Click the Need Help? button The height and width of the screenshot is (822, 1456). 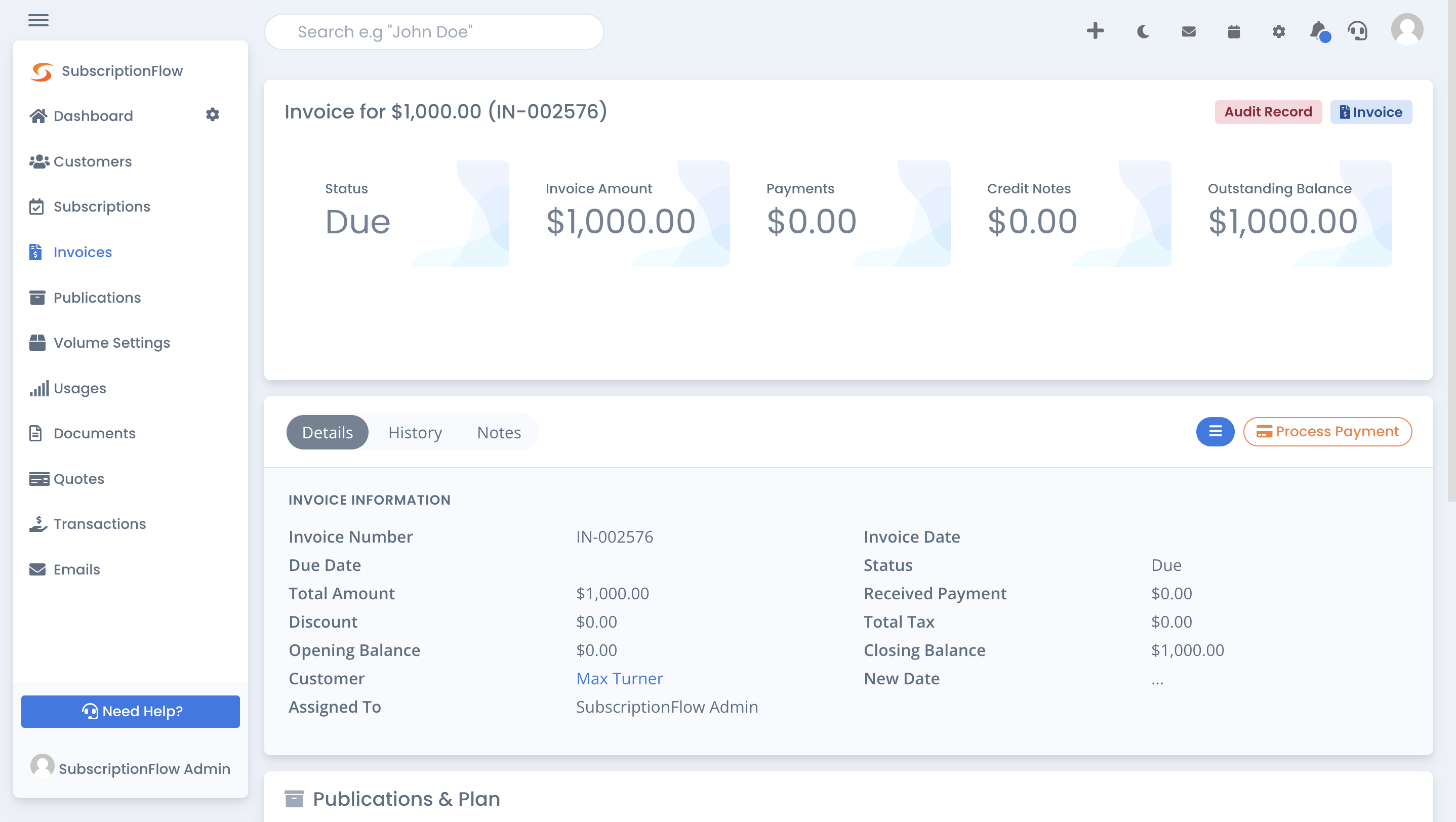[x=131, y=711]
